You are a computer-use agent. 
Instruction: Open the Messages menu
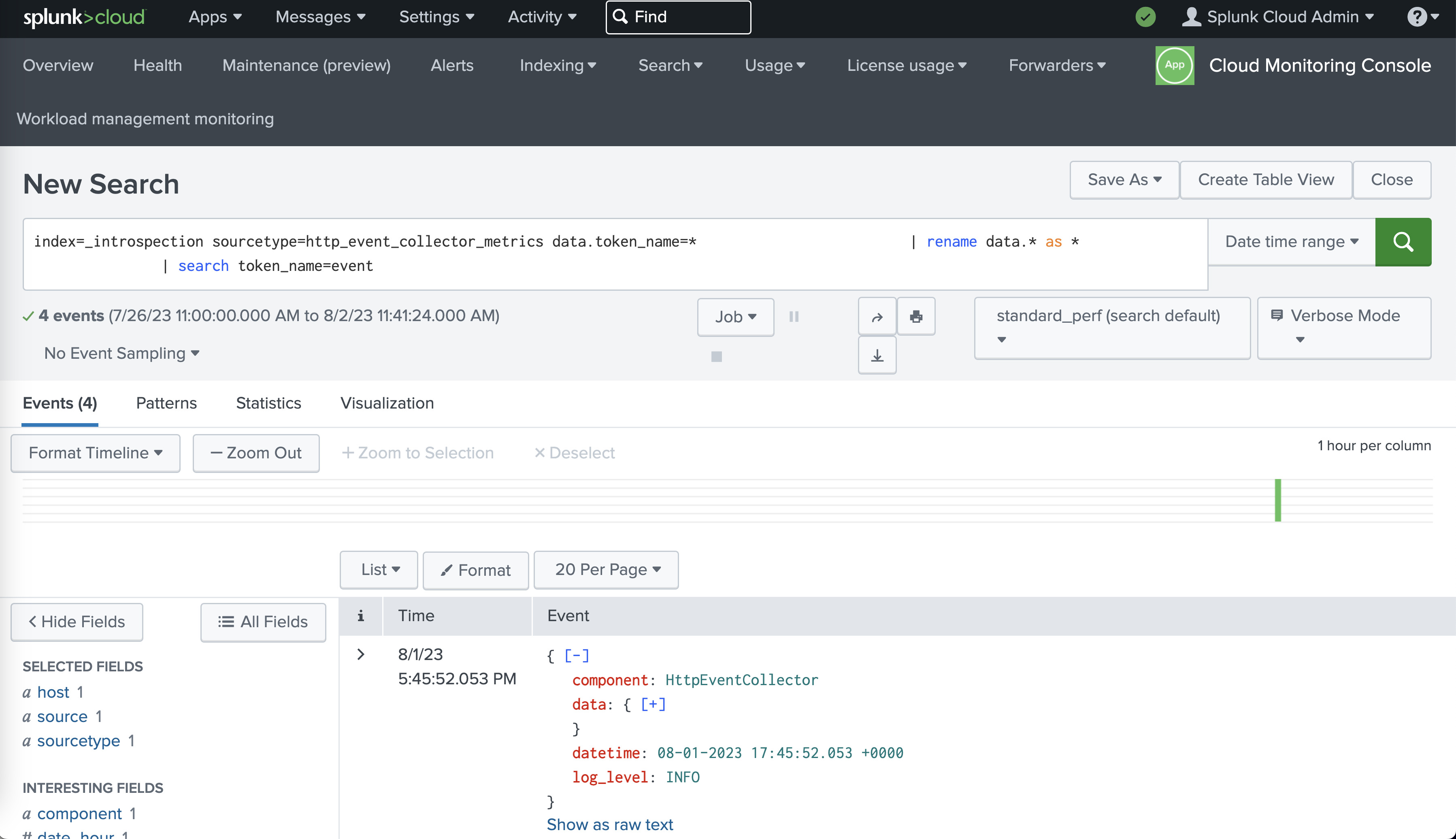(320, 17)
